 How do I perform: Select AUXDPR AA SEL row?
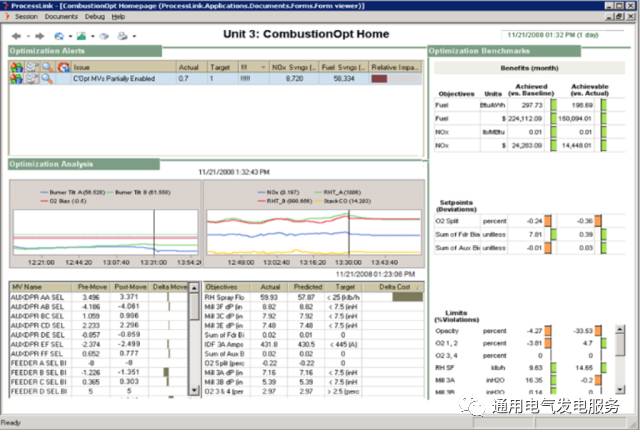coord(99,297)
